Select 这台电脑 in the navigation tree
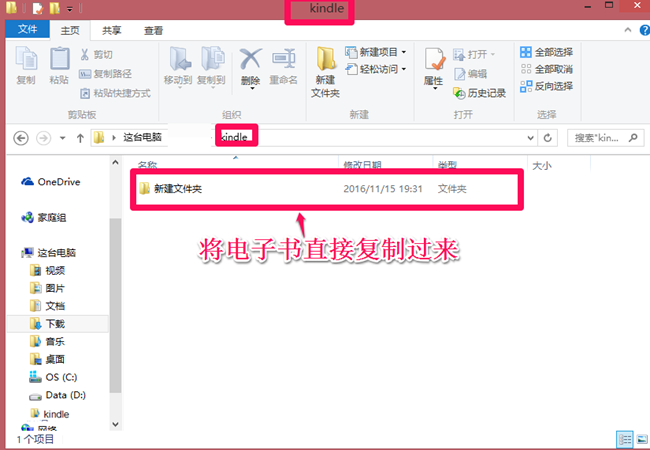 tap(49, 253)
